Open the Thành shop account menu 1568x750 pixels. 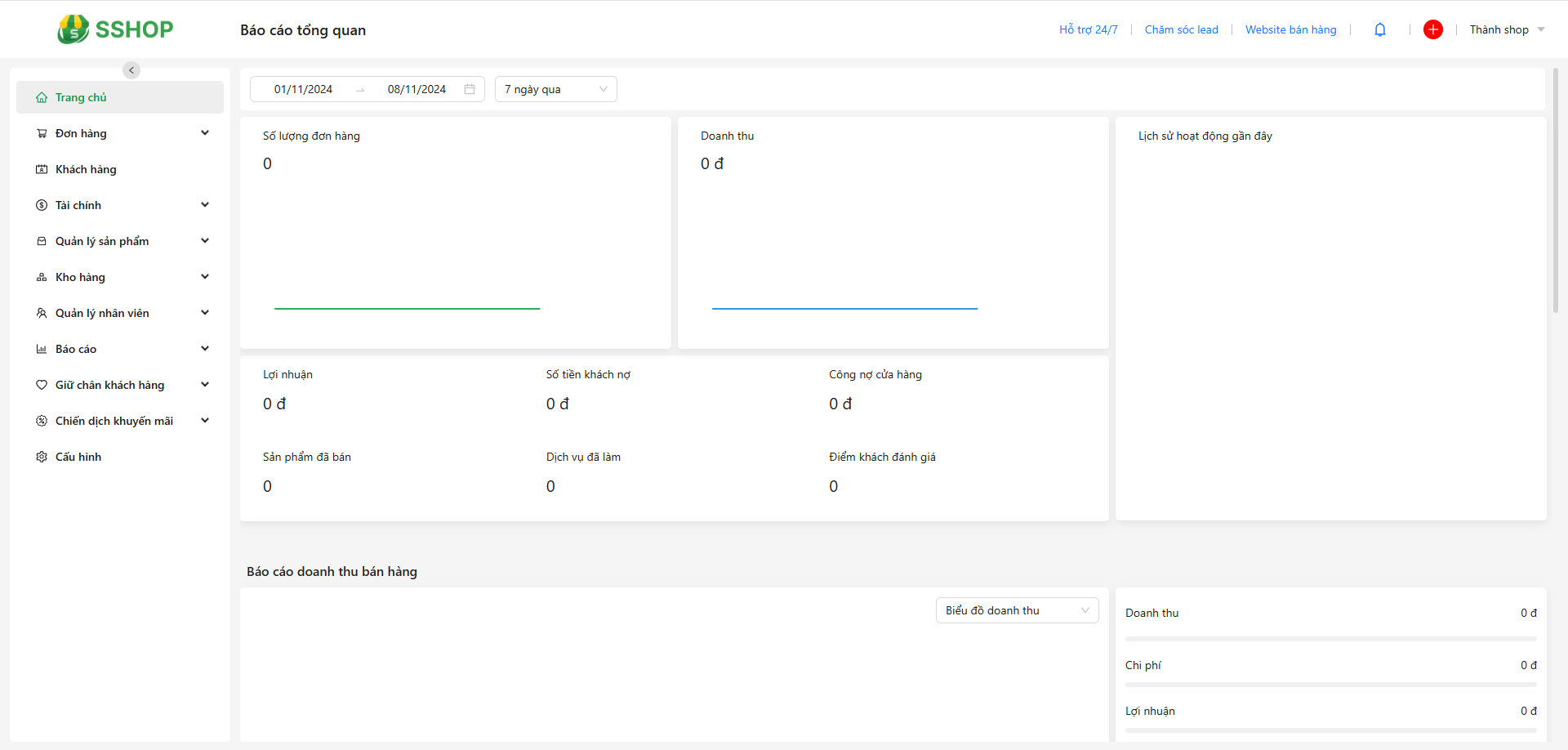(x=1507, y=29)
